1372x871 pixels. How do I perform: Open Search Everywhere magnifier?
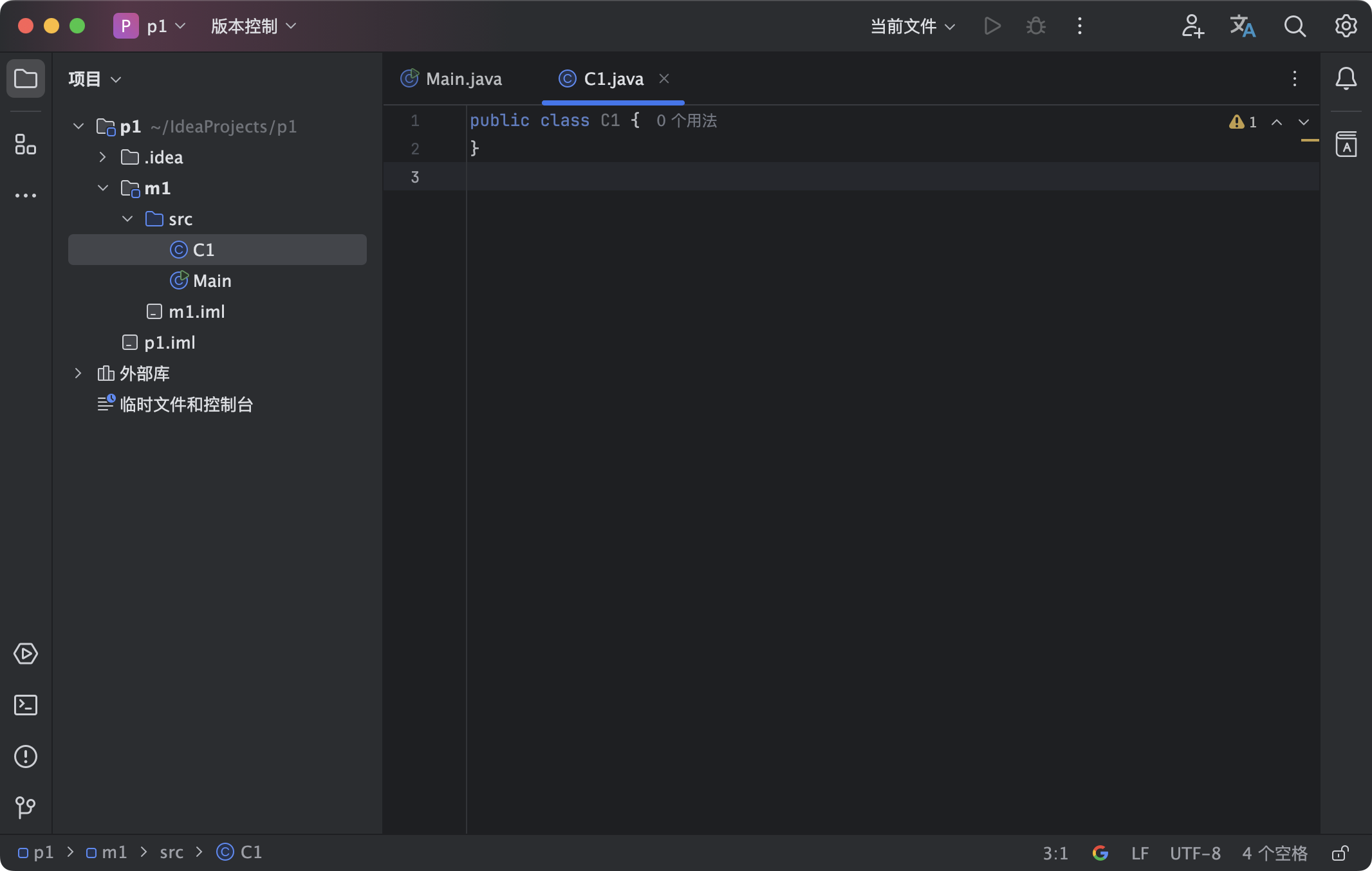point(1294,26)
